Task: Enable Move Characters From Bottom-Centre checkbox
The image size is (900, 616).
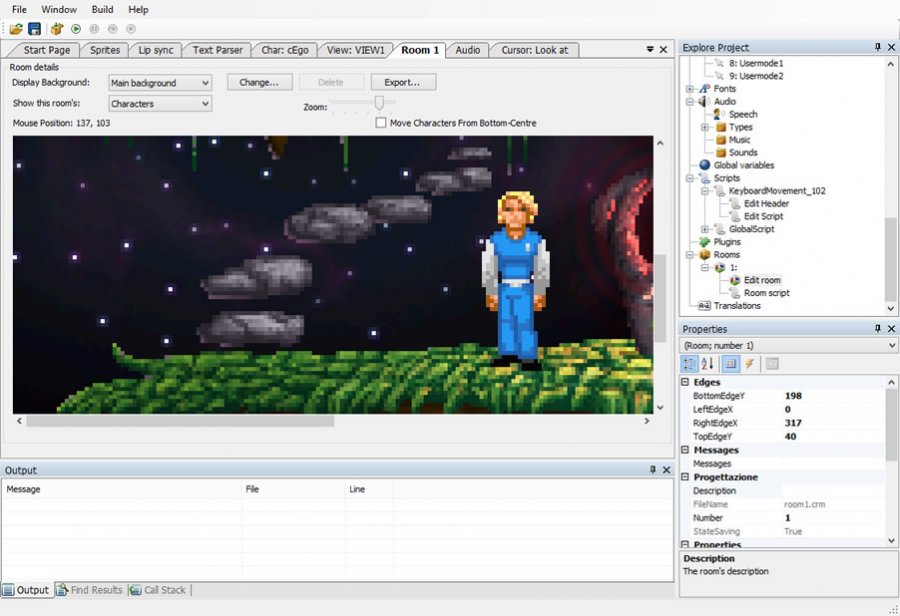Action: click(x=381, y=123)
